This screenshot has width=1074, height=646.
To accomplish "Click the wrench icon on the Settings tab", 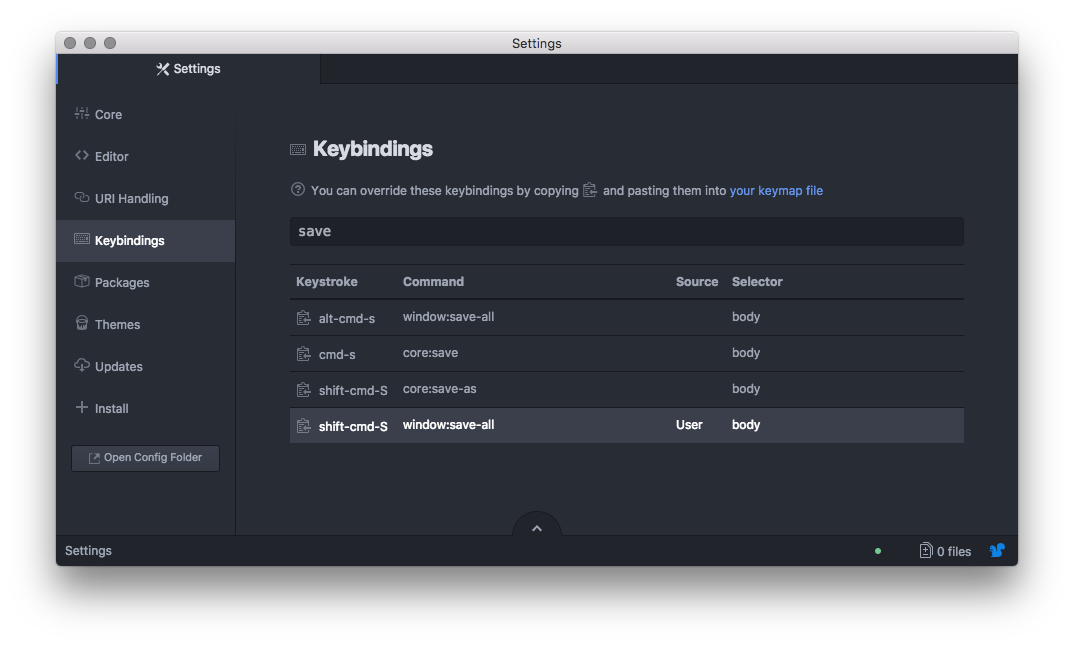I will pyautogui.click(x=162, y=69).
